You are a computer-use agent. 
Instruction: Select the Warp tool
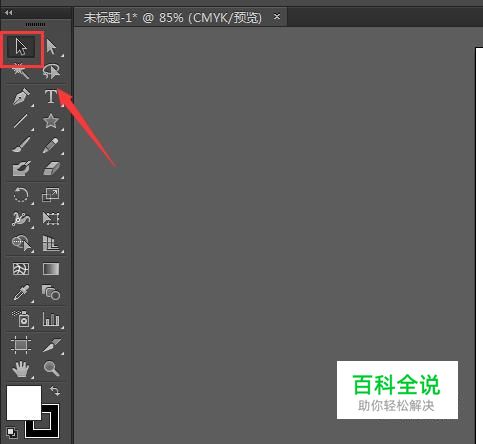tap(21, 219)
